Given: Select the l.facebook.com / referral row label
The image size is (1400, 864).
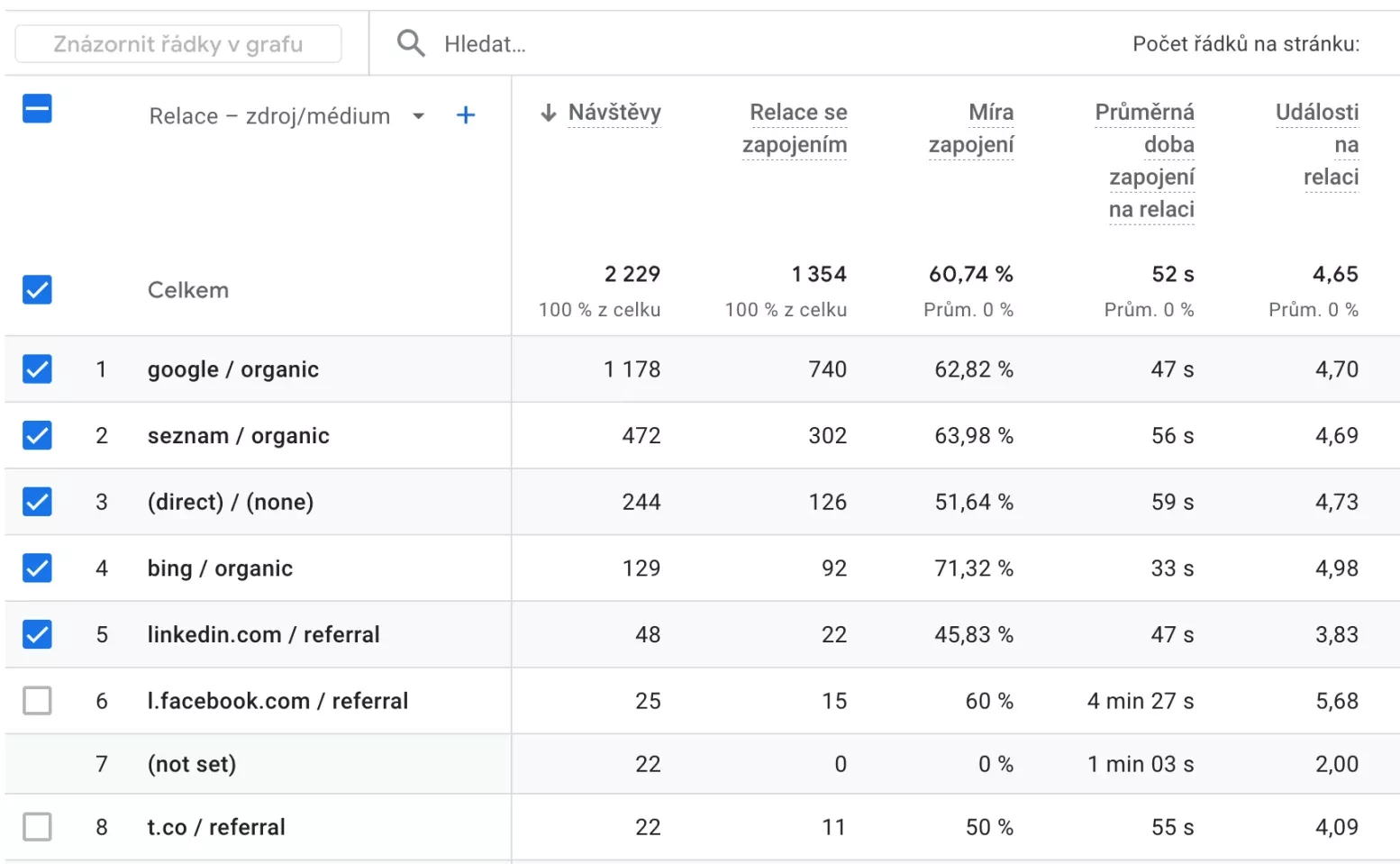Looking at the screenshot, I should click(x=278, y=701).
